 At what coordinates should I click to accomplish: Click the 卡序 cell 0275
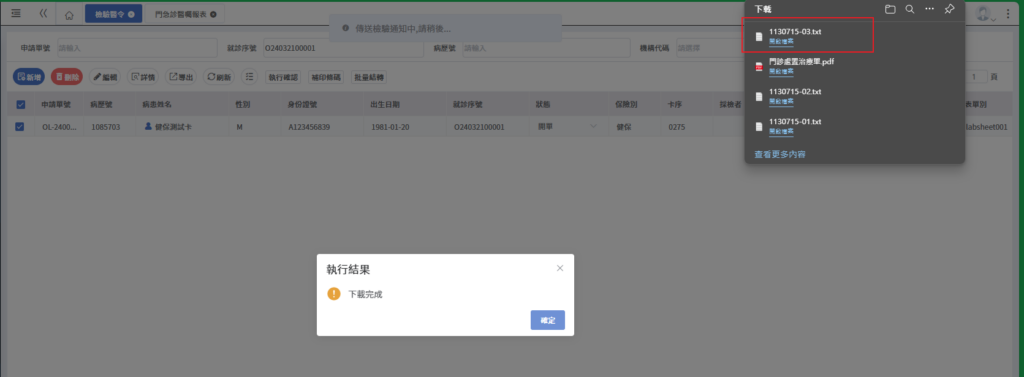(x=677, y=127)
